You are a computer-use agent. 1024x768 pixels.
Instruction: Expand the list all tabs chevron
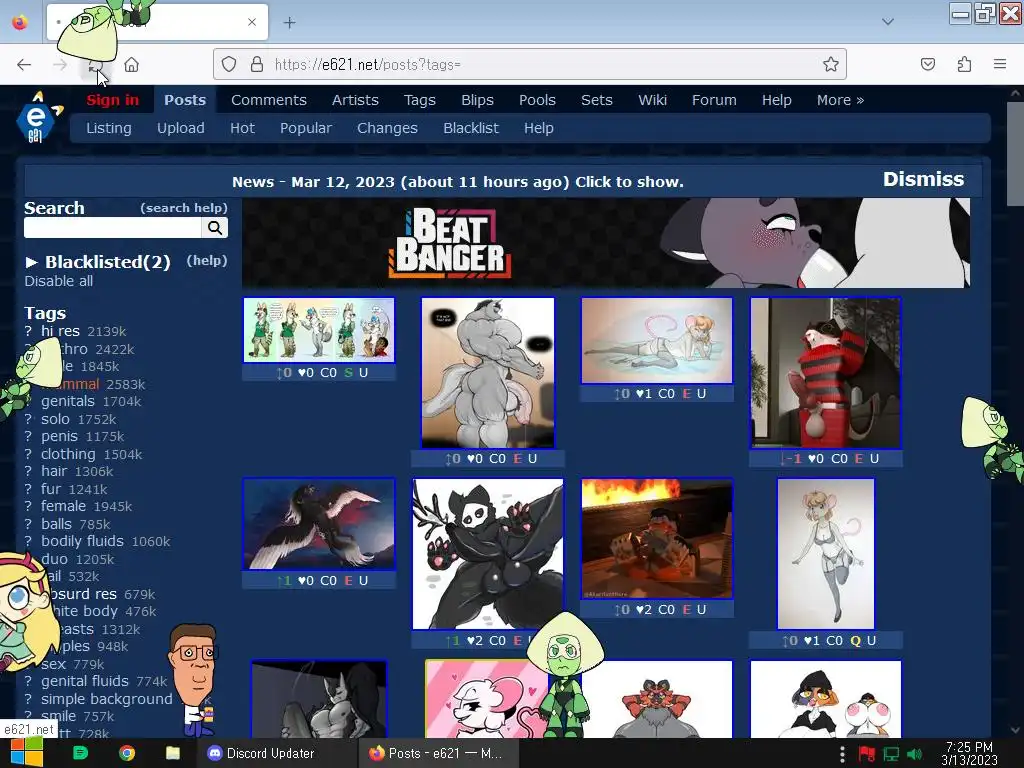888,22
